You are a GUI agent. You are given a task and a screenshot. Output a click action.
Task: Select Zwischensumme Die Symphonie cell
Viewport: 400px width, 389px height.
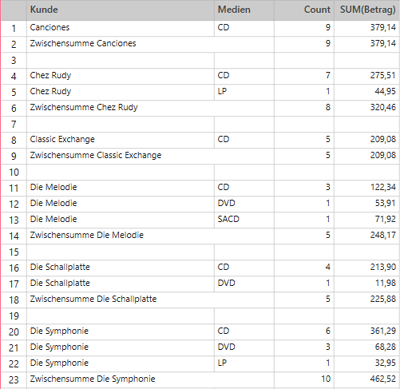(x=150, y=380)
